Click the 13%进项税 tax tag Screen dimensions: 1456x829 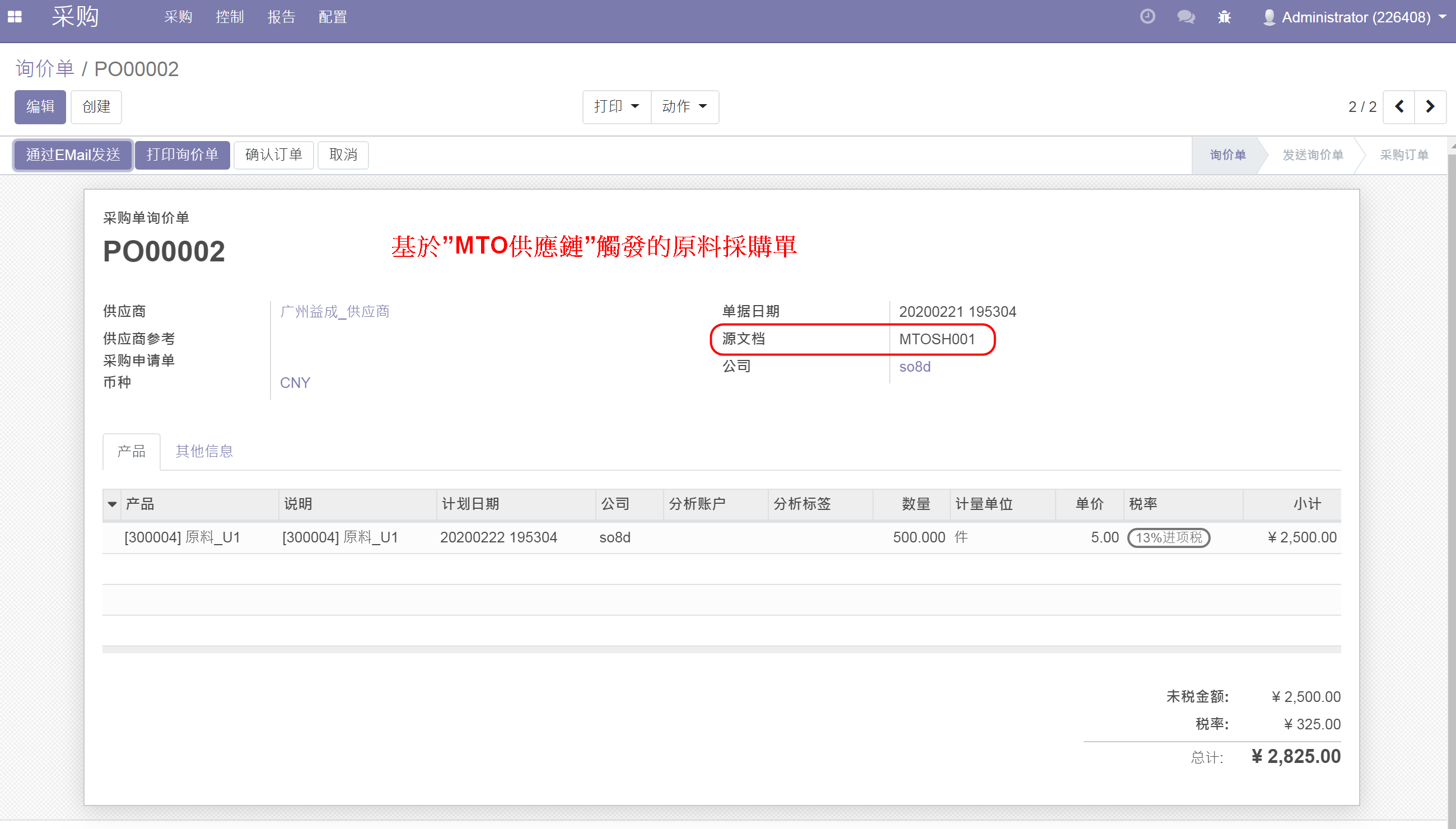click(x=1169, y=537)
